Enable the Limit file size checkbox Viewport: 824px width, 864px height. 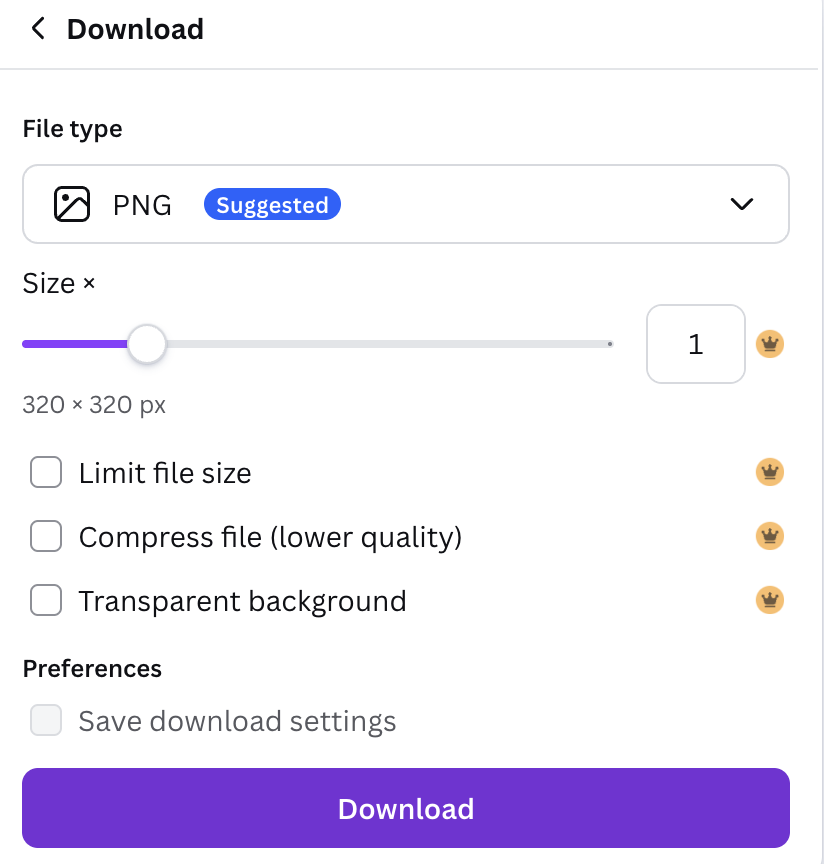(x=46, y=472)
